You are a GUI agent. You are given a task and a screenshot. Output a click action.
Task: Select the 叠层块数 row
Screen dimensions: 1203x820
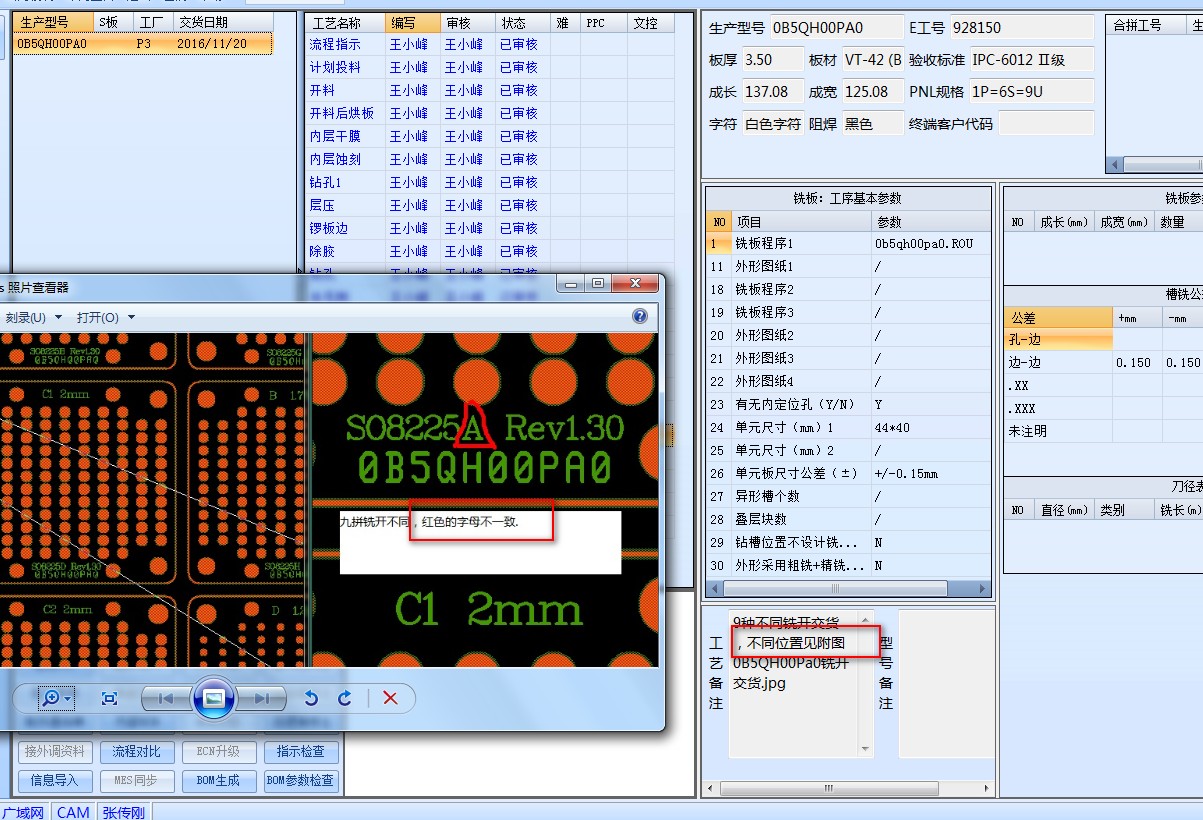(849, 519)
